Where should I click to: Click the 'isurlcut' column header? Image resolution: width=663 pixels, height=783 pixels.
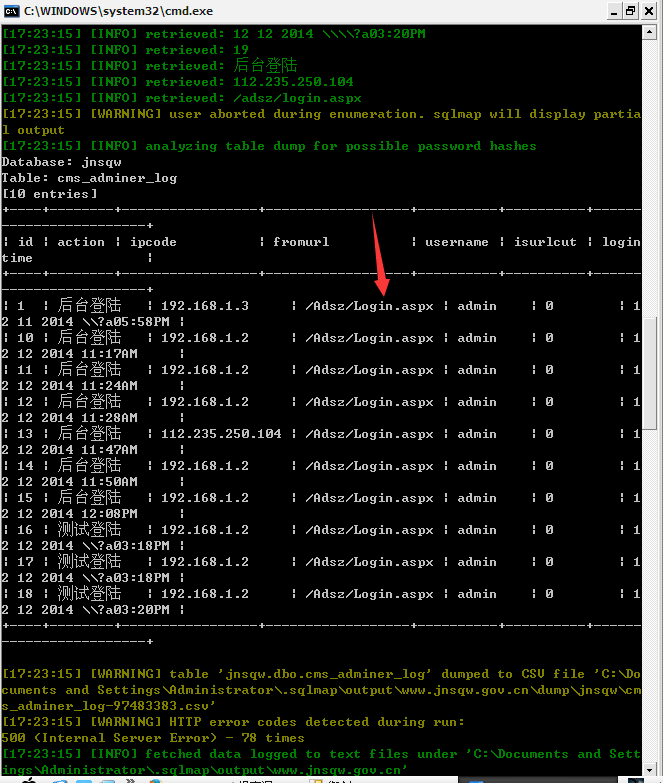[545, 242]
